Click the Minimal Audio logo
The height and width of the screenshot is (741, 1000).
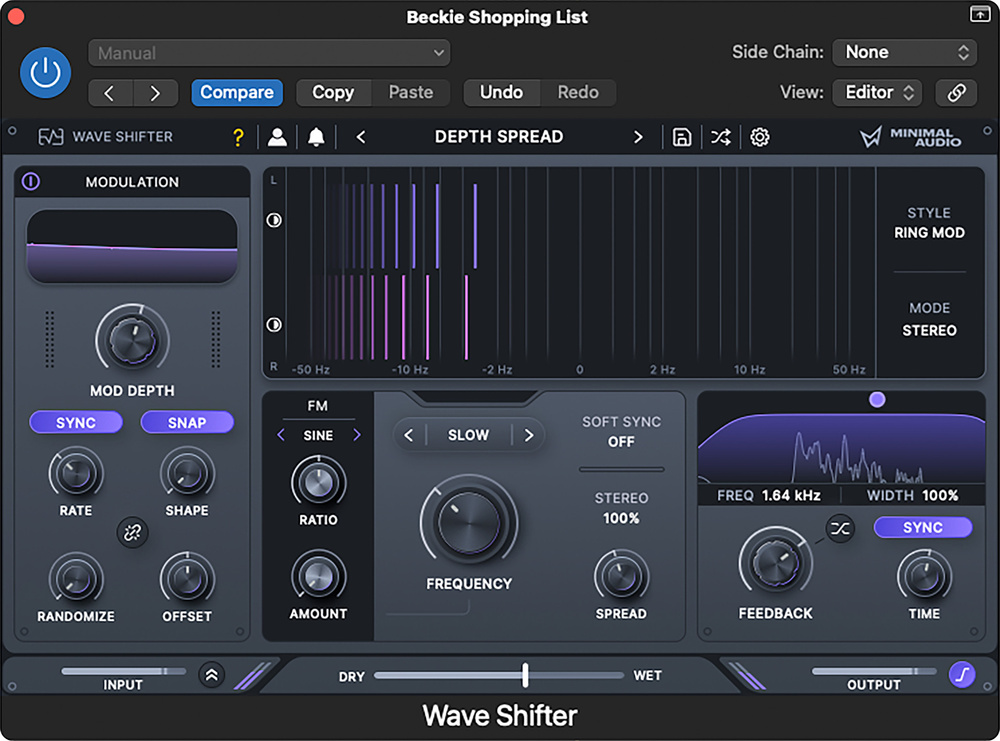(910, 136)
